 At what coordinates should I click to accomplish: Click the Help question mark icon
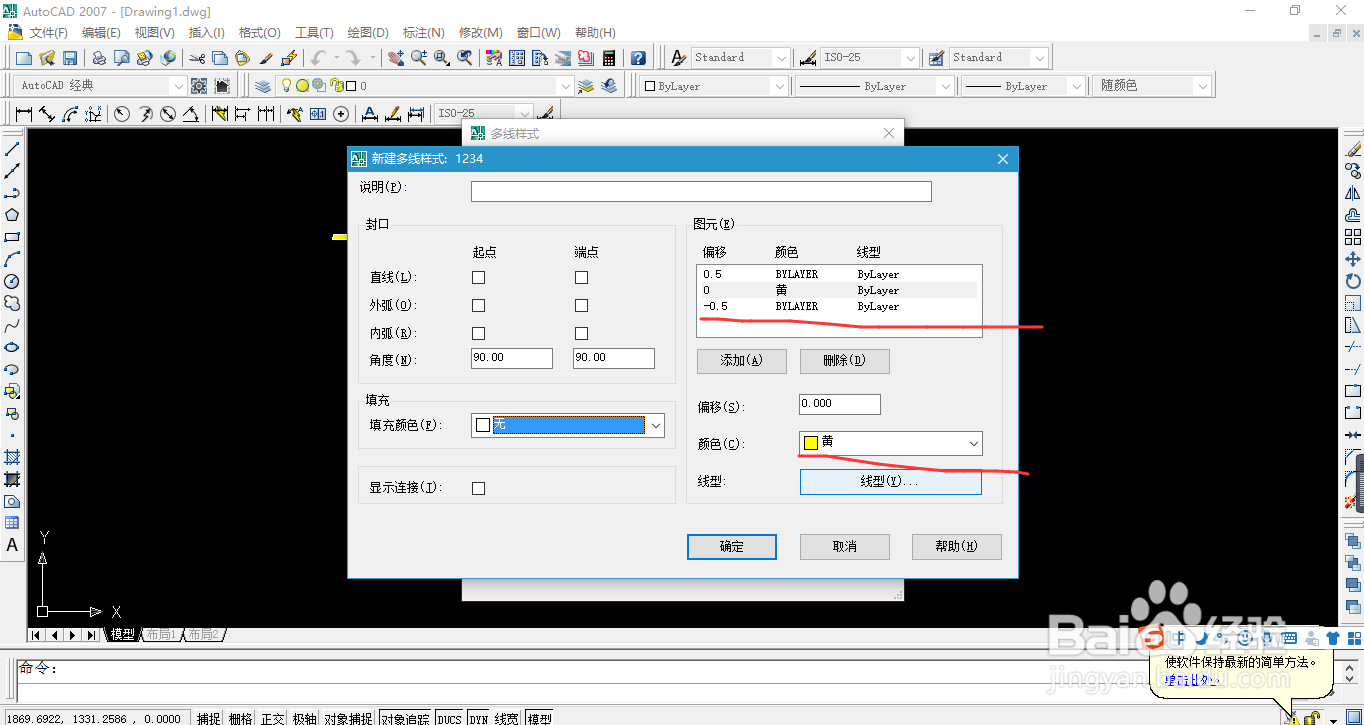point(638,58)
